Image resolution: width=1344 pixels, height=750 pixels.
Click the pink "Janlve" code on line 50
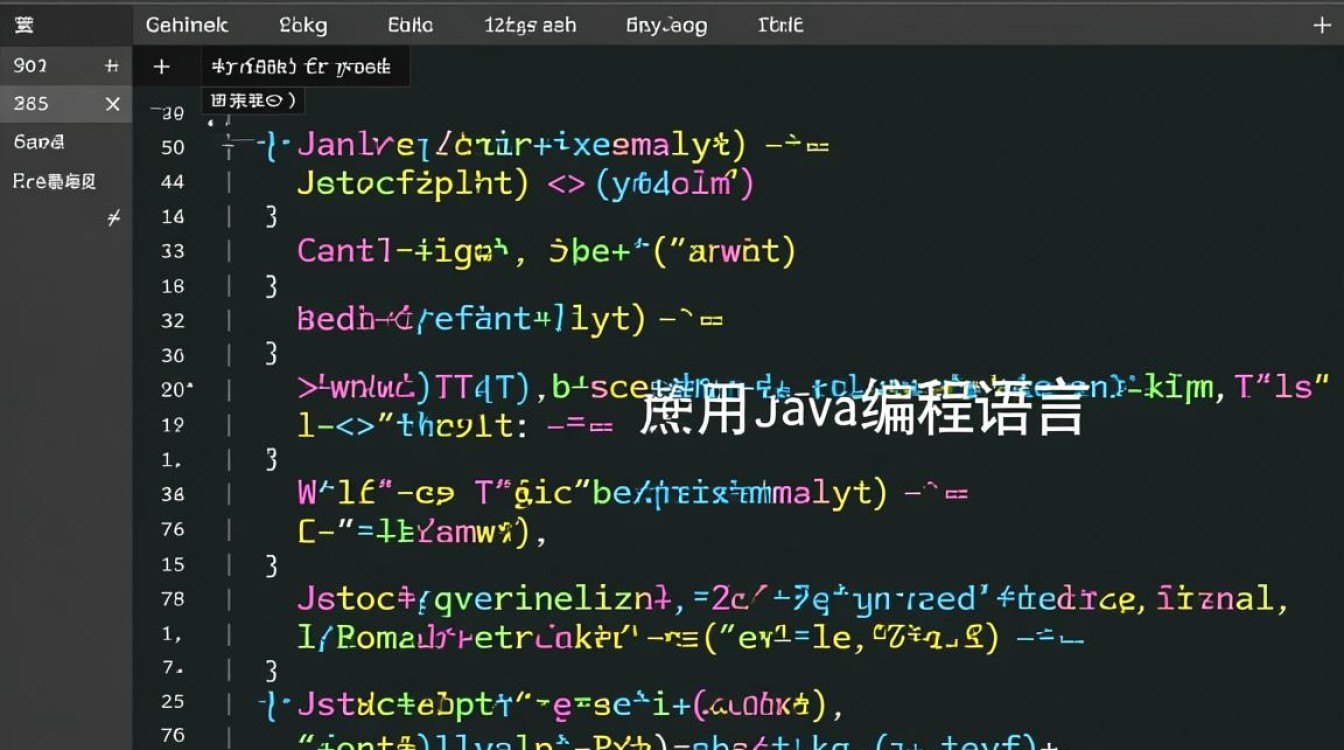[357, 146]
